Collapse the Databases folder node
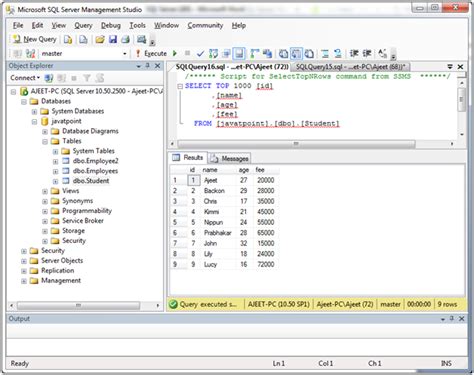Viewport: 474px width, 375px height. point(24,102)
